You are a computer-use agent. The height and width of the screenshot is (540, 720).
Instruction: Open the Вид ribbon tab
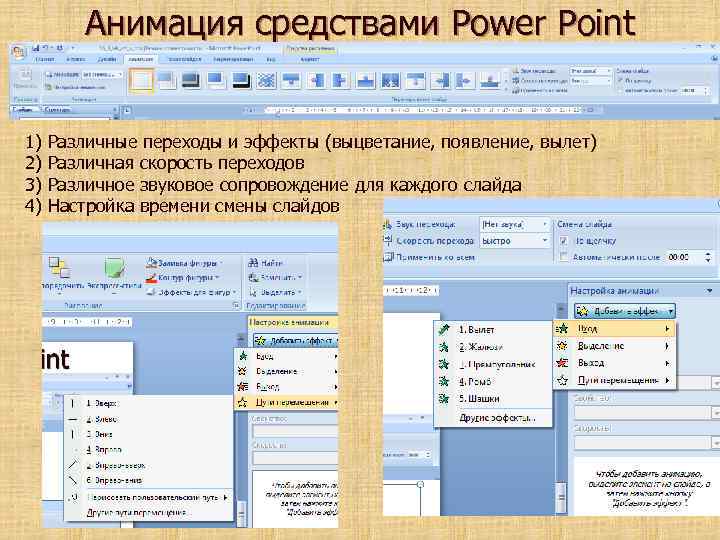[271, 59]
